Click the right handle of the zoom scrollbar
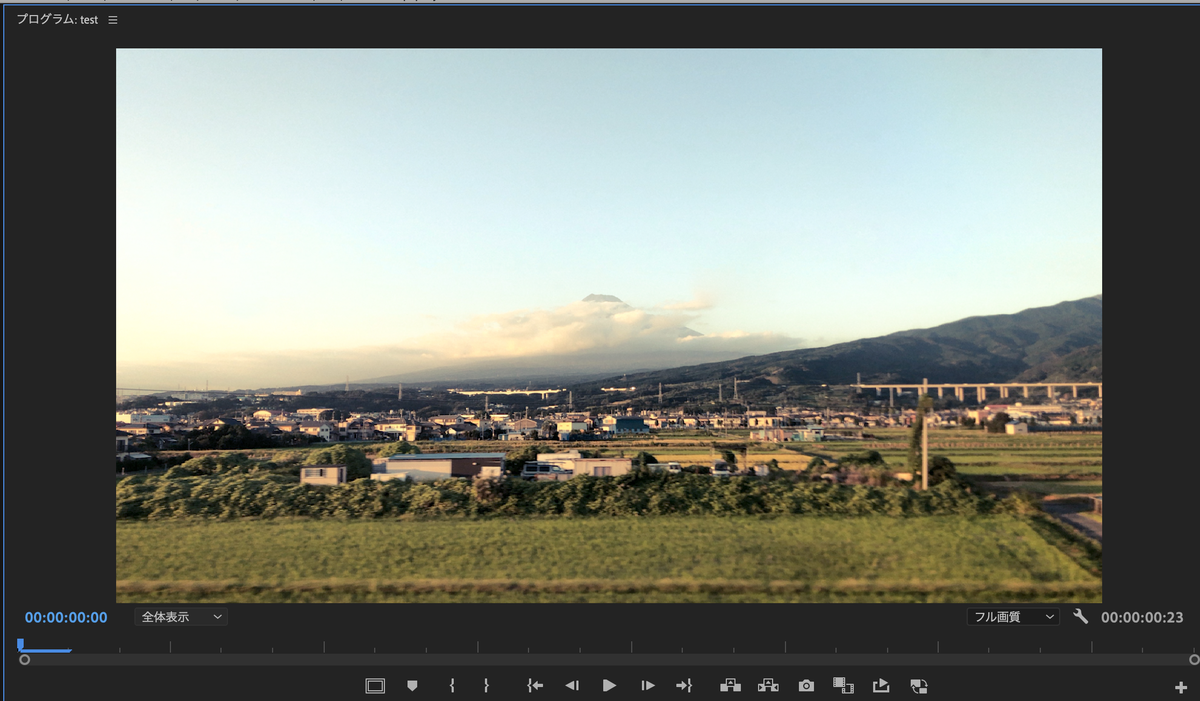1200x701 pixels. coord(1194,660)
